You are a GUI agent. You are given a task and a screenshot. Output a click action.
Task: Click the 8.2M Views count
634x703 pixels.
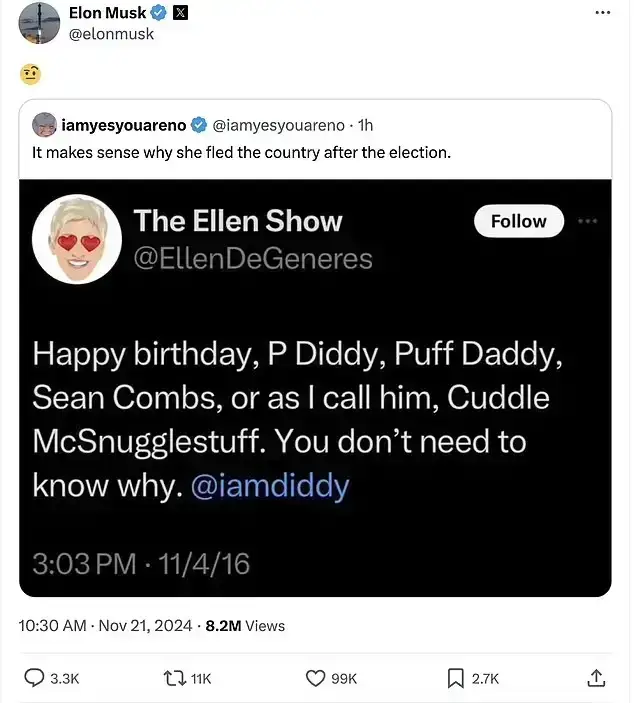tap(245, 626)
